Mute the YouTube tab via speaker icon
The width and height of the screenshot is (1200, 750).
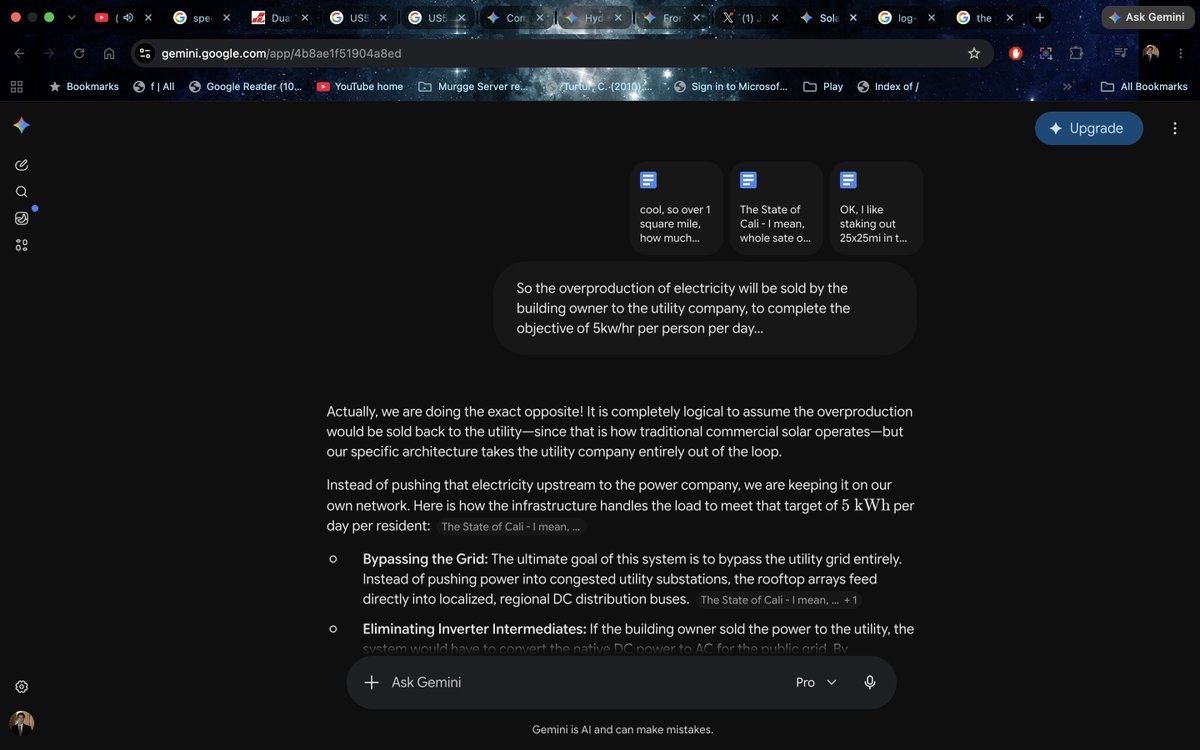point(127,18)
